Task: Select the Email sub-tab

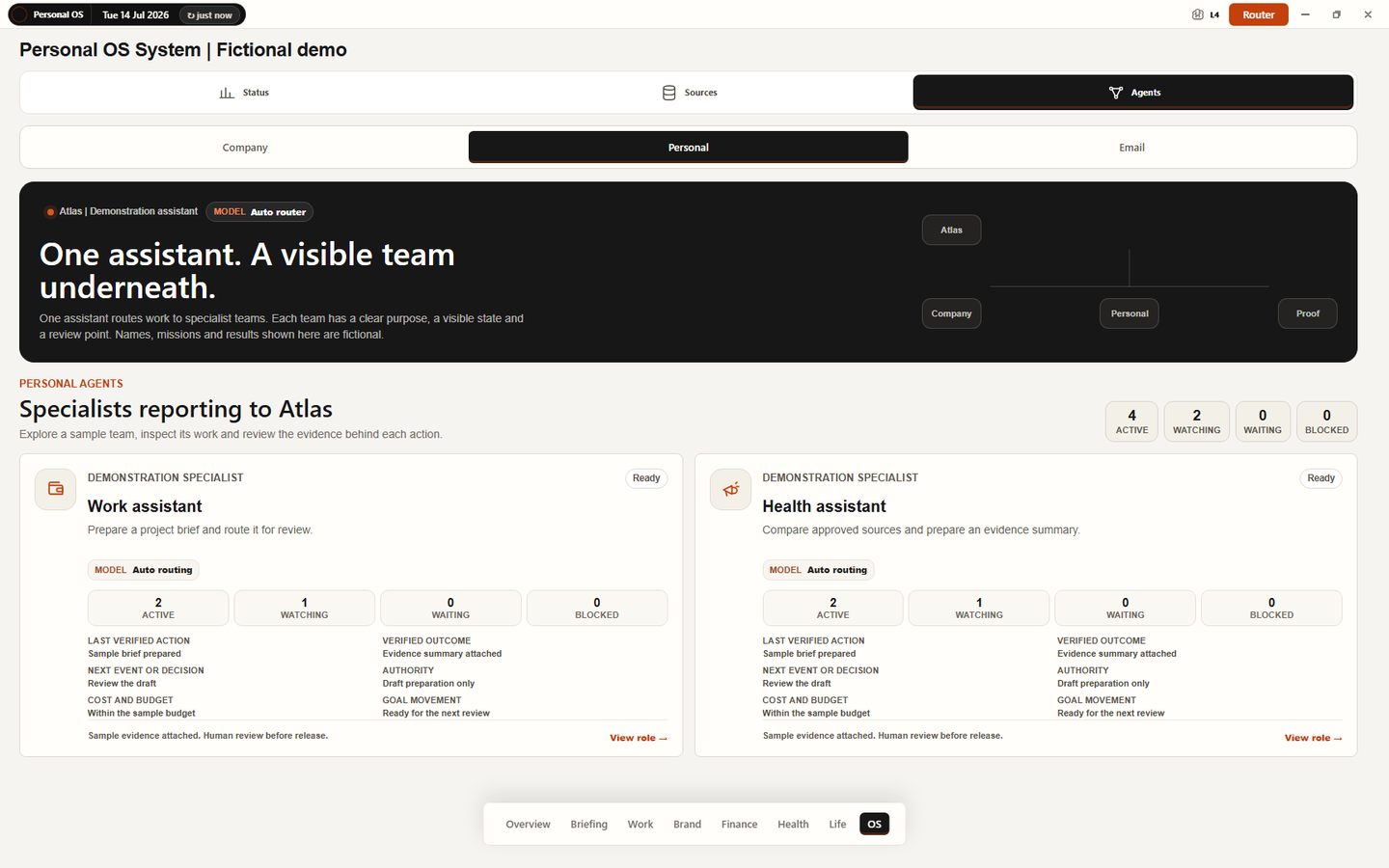Action: (1131, 148)
